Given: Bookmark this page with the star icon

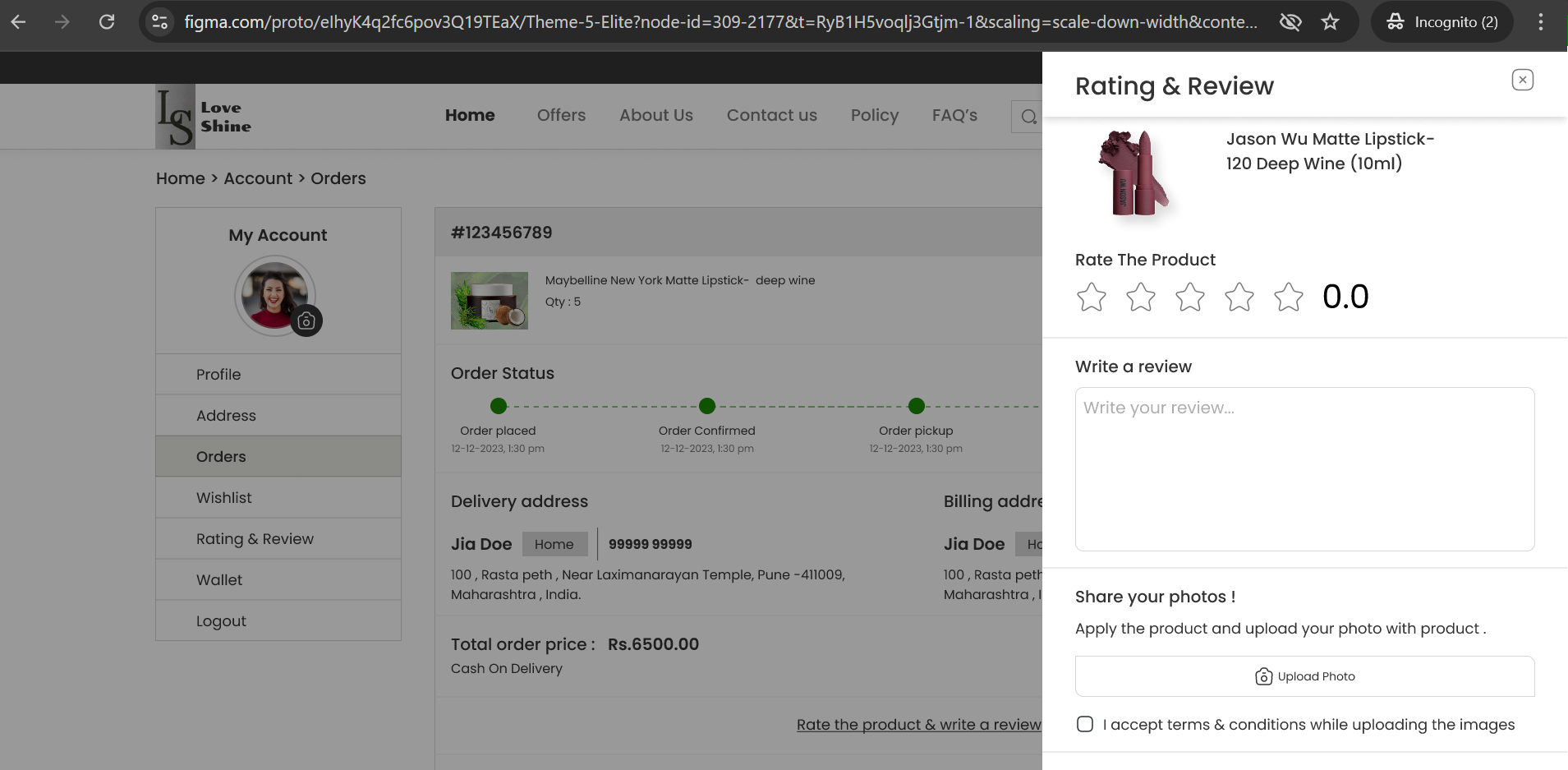Looking at the screenshot, I should pyautogui.click(x=1331, y=22).
